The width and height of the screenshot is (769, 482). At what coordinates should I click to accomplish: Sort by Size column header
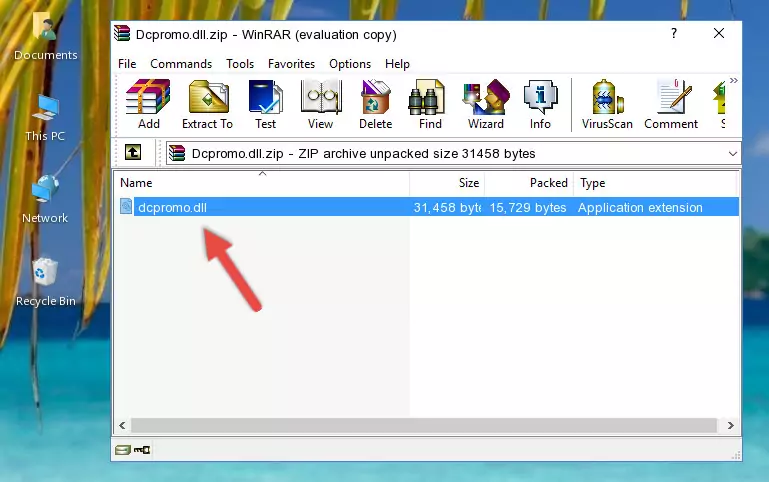[447, 183]
